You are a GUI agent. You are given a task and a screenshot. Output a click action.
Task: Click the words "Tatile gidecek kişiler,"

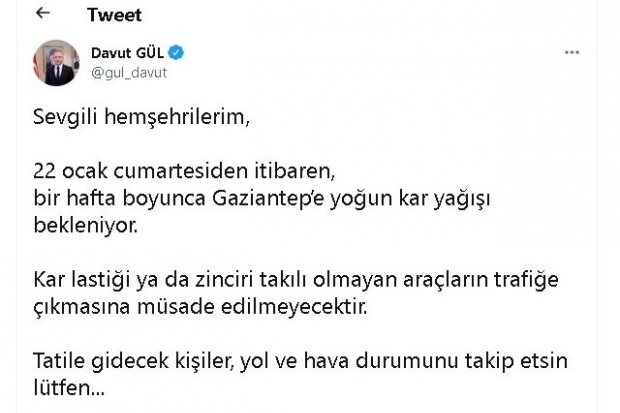pyautogui.click(x=128, y=360)
